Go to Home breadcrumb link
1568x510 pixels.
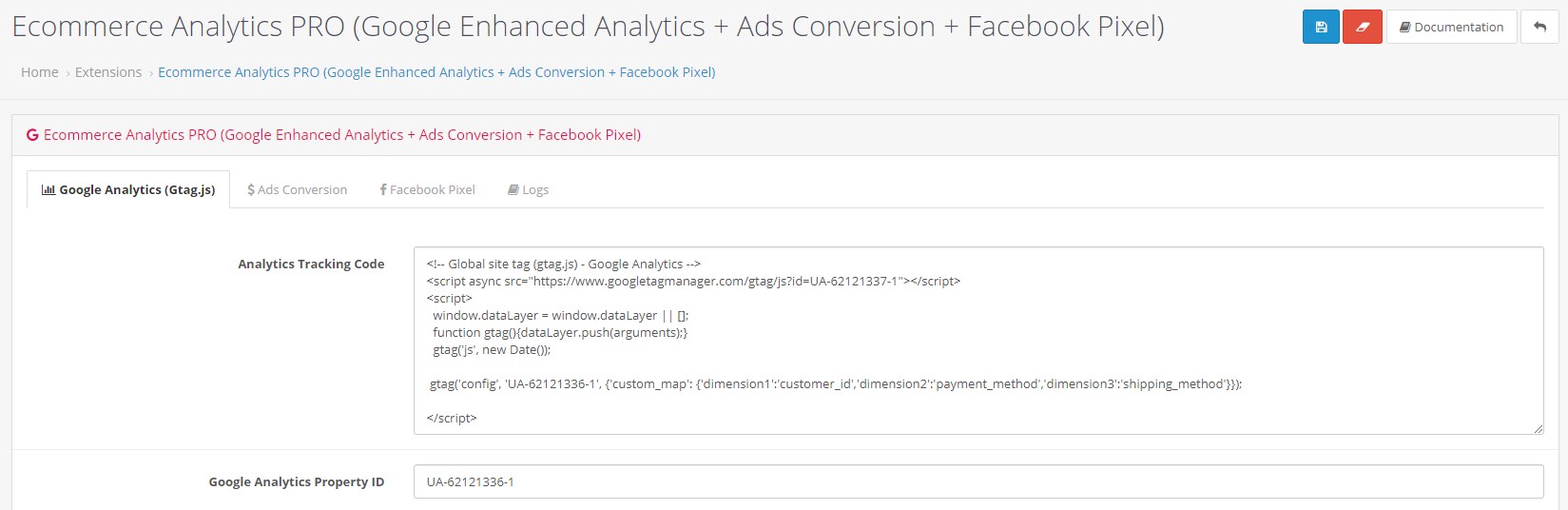[40, 72]
